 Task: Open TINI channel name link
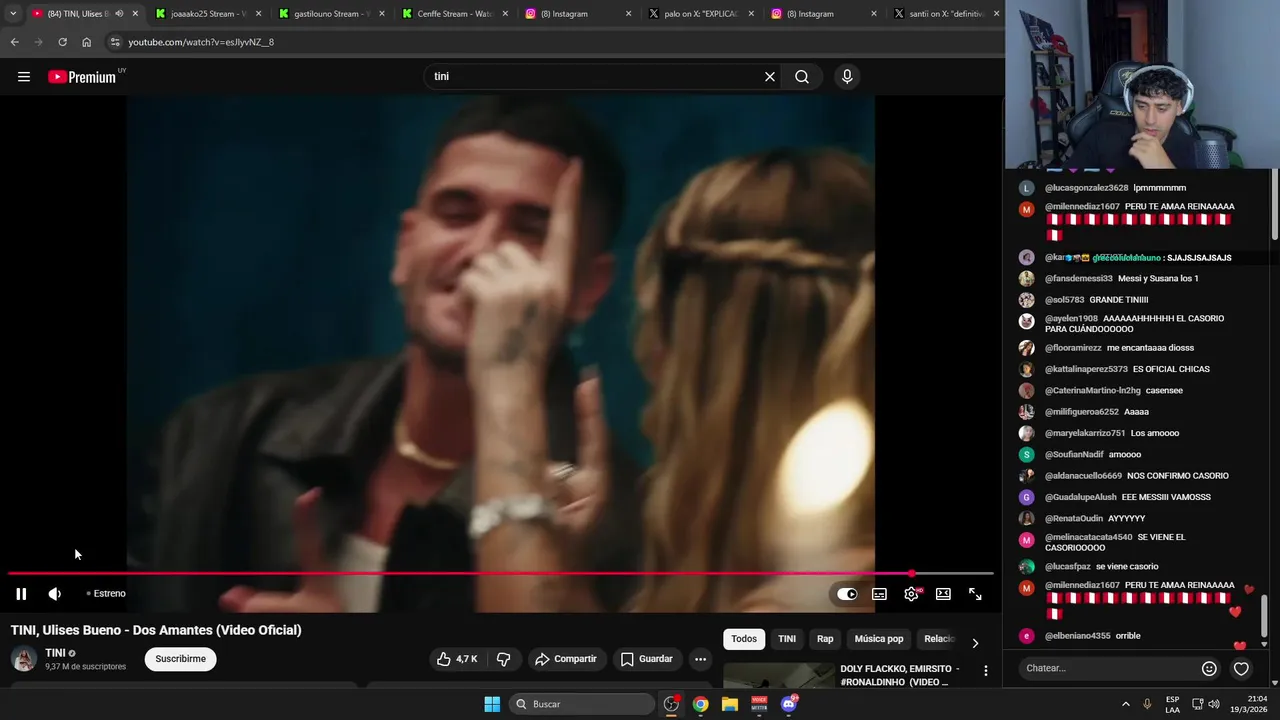point(55,653)
